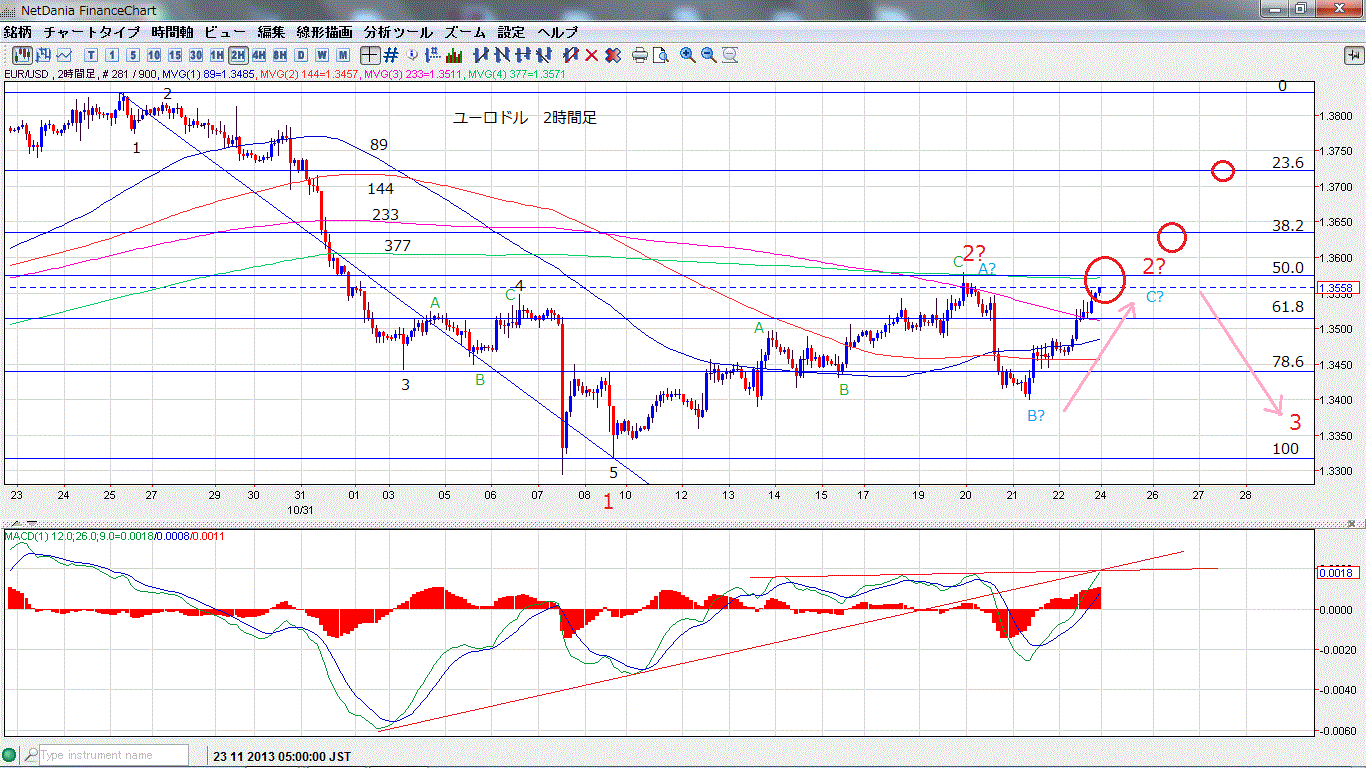Click the 'Type instrument name' search field
This screenshot has width=1366, height=768.
(x=112, y=755)
